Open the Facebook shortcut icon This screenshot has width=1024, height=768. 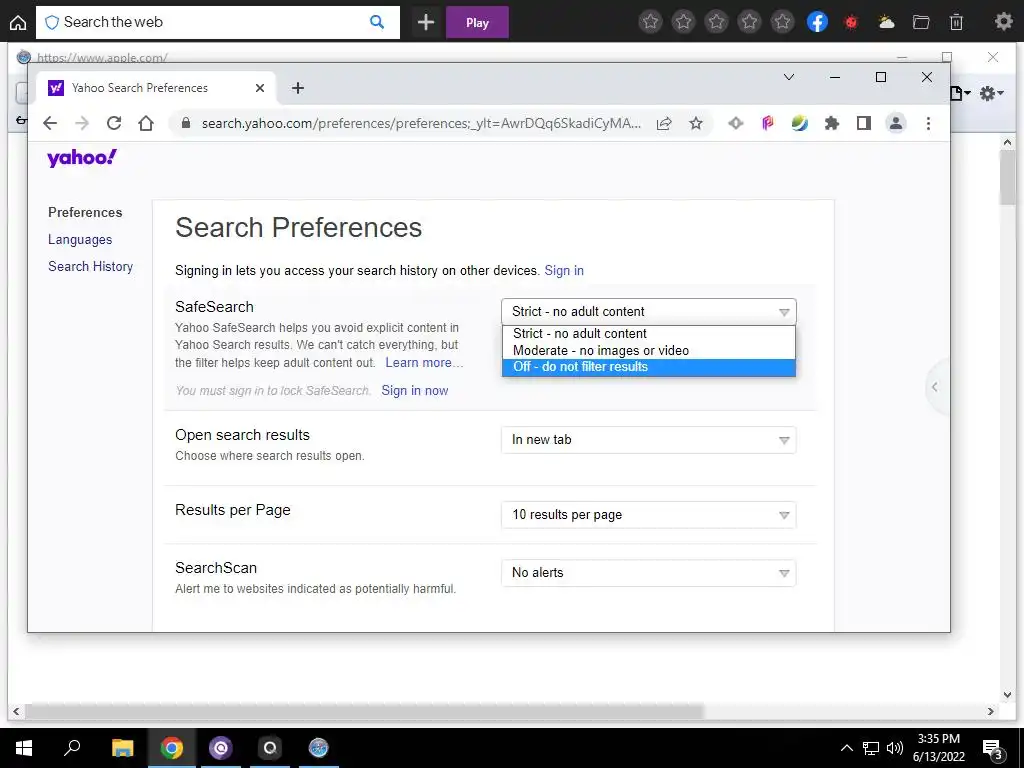coord(817,22)
